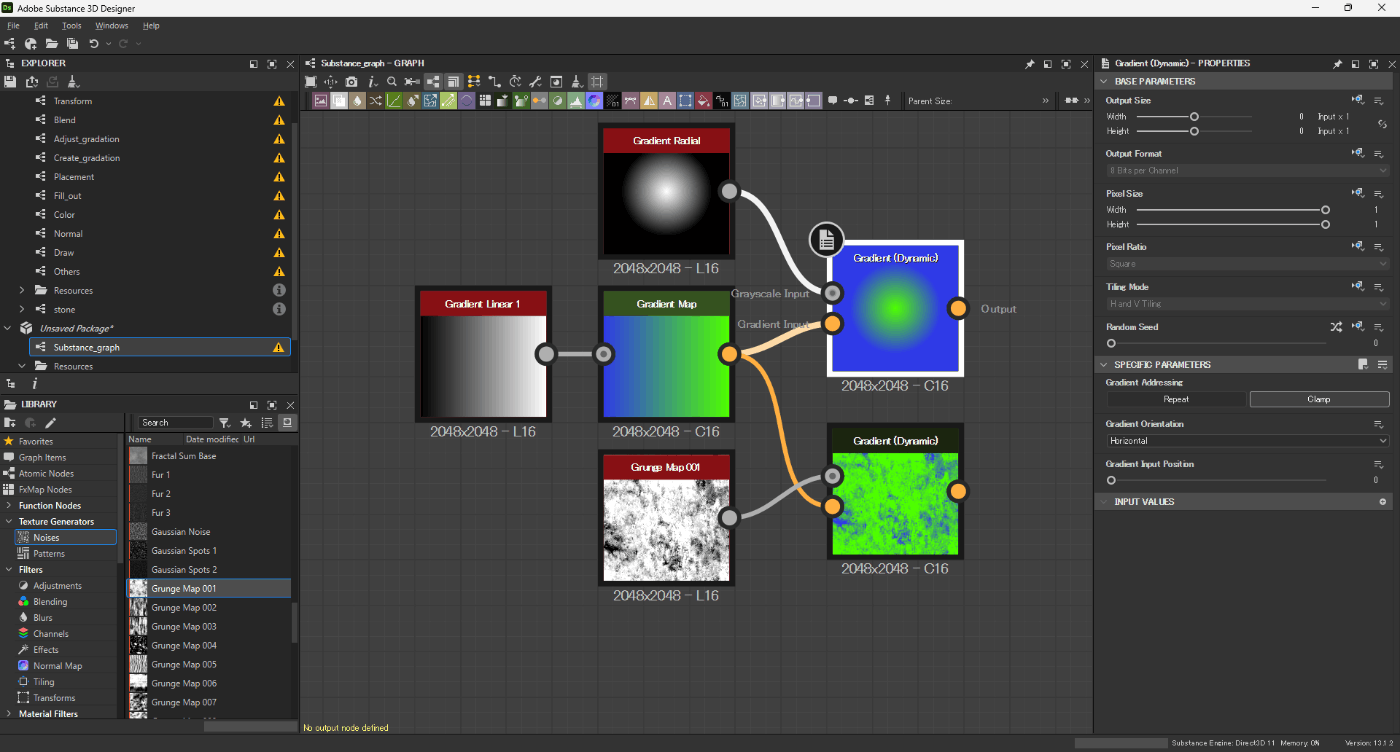Select Gaussian Noise in the Library list

point(210,531)
